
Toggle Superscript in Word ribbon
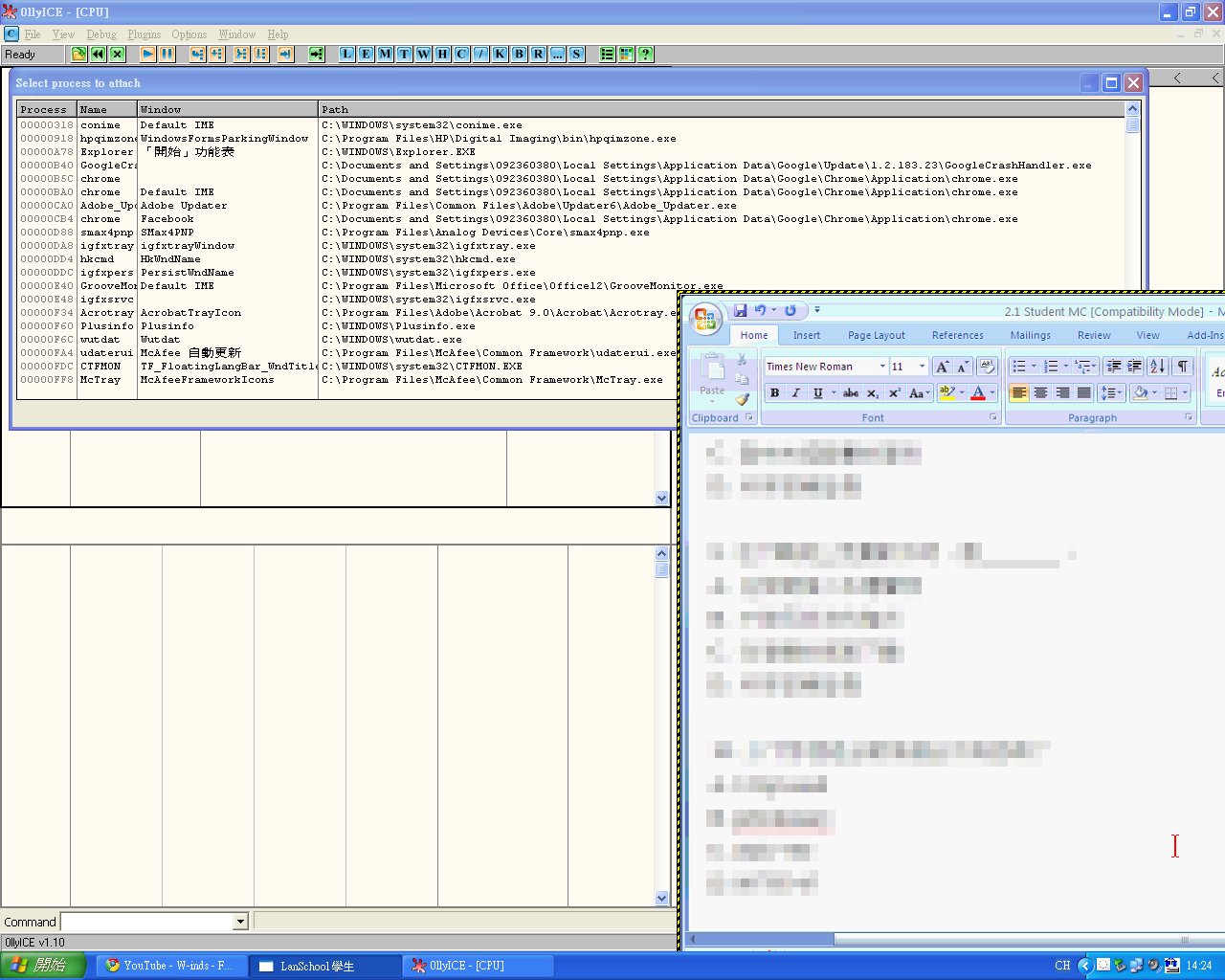895,393
